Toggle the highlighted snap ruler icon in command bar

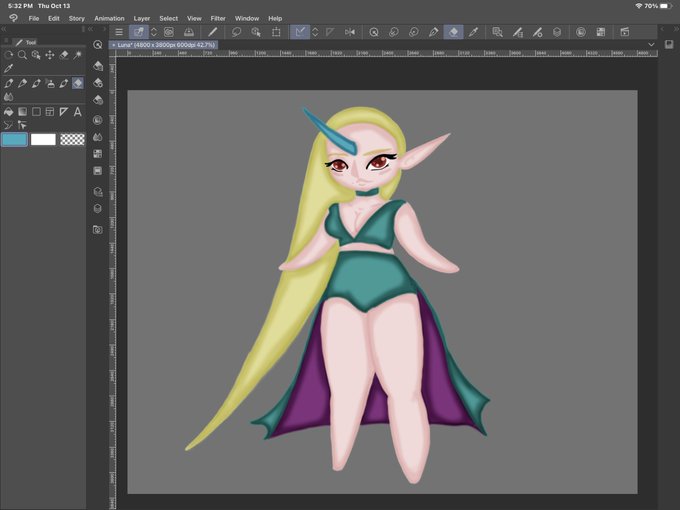tap(300, 32)
